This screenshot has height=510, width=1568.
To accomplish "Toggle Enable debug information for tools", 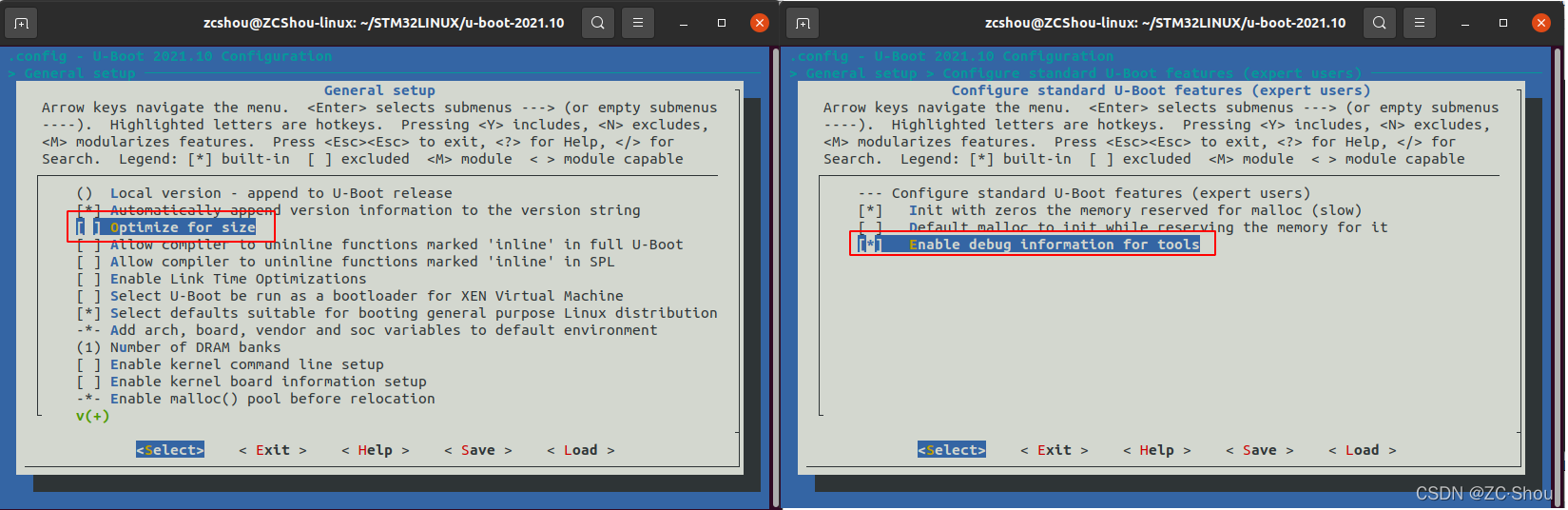I will click(x=1029, y=245).
